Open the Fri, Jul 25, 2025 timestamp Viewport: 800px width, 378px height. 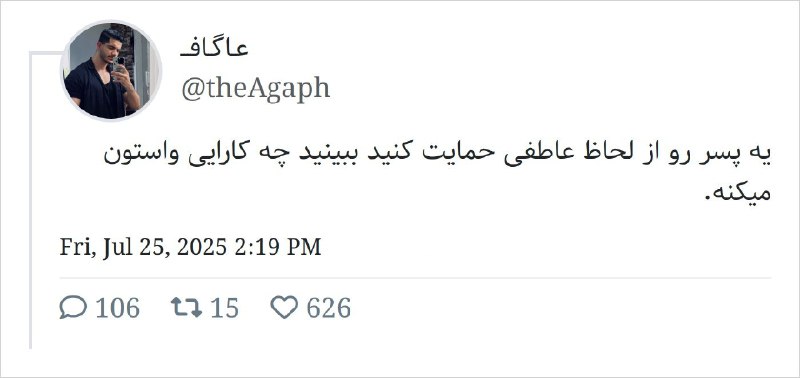(x=190, y=247)
